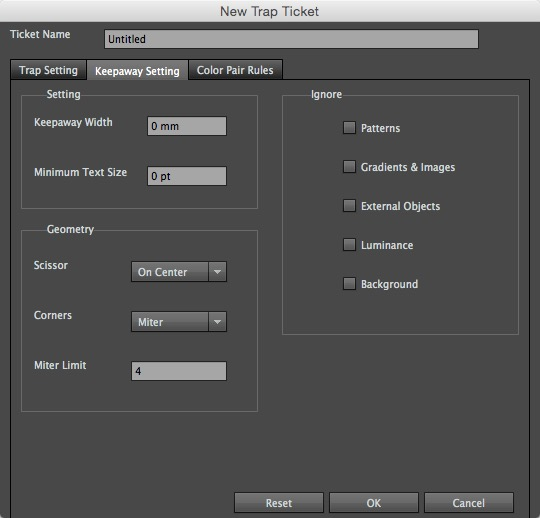The height and width of the screenshot is (518, 540).
Task: Click the Cancel button
Action: coord(469,503)
